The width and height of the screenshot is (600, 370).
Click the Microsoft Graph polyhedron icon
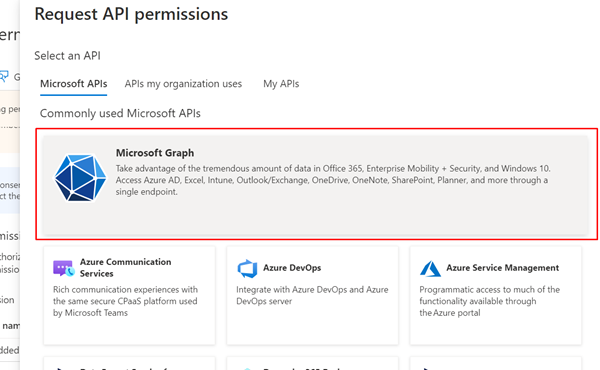tap(80, 178)
